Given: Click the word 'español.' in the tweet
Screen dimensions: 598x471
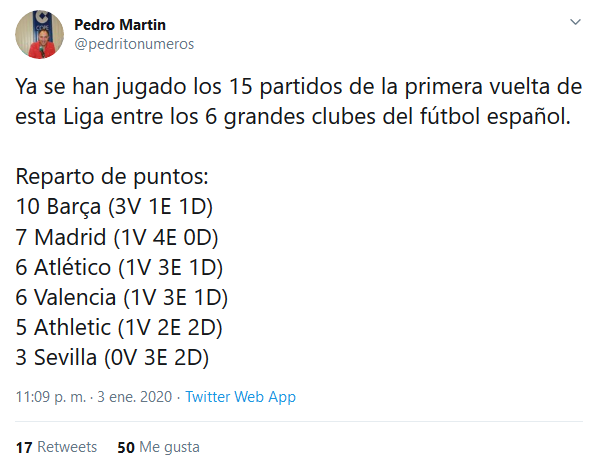Looking at the screenshot, I should point(529,116).
